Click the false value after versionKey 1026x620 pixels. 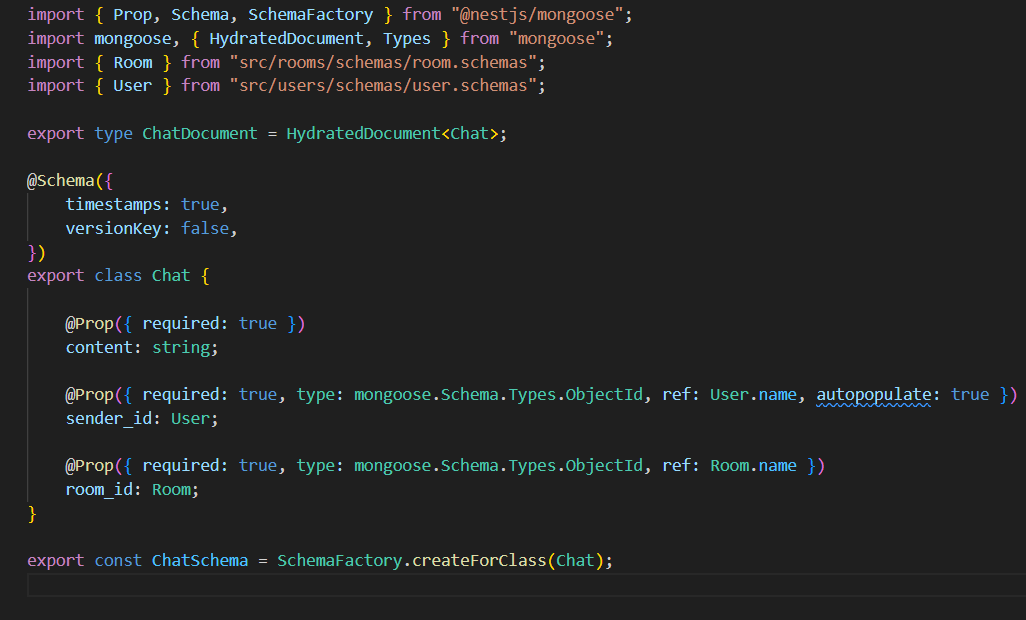point(205,228)
